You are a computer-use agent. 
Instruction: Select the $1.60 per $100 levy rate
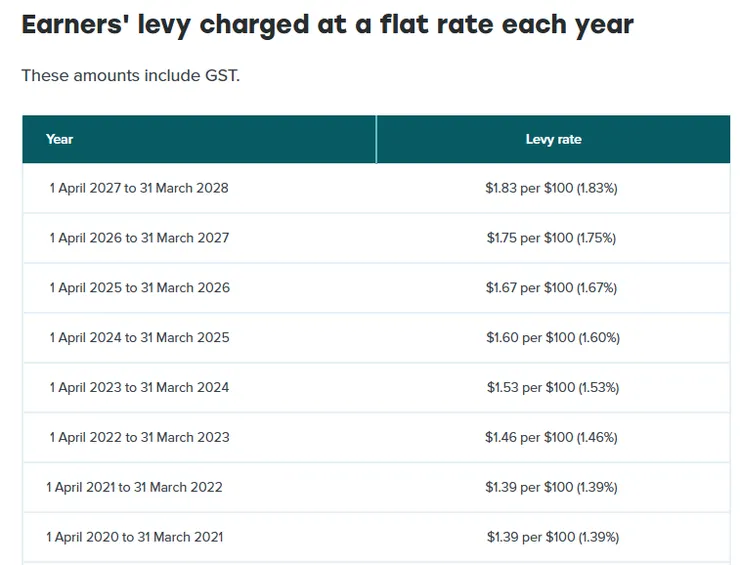tap(553, 338)
